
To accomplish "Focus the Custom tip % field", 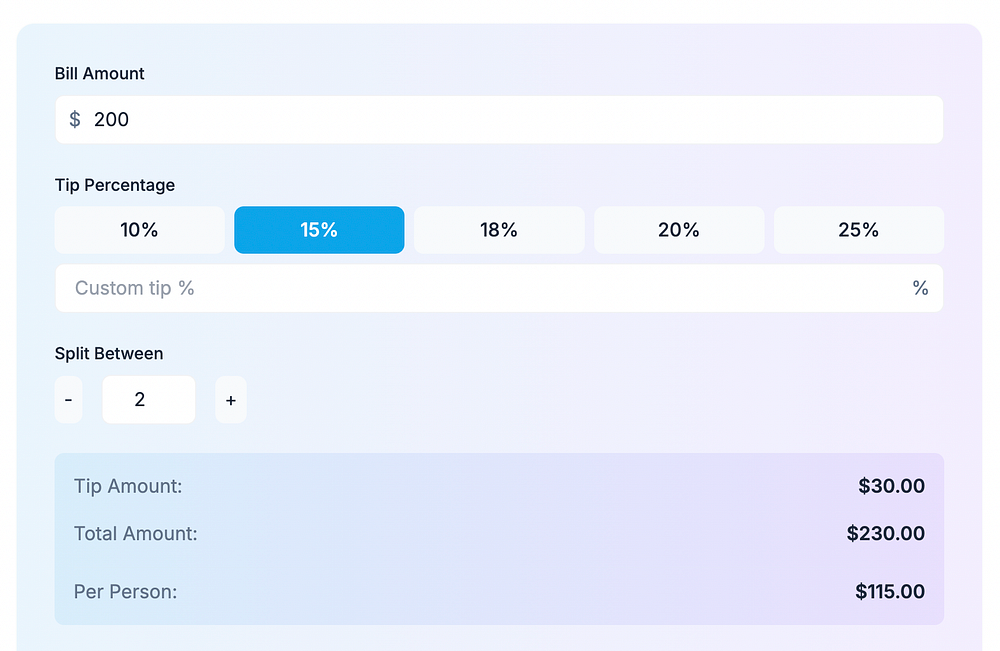I will (480, 288).
